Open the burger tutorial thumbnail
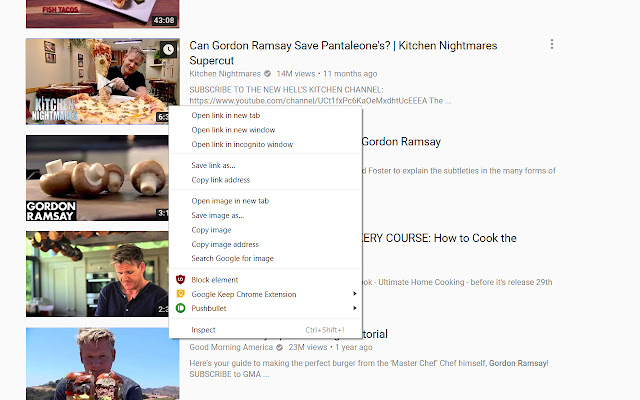 (x=102, y=364)
